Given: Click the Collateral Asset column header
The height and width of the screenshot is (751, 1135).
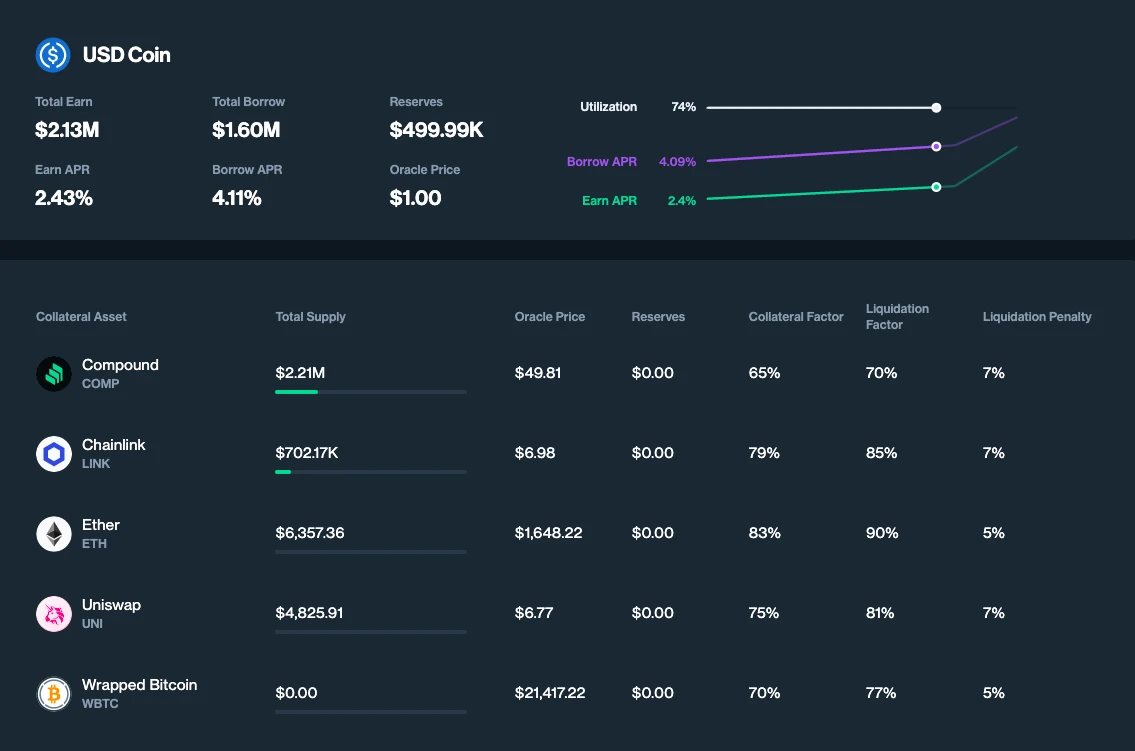Looking at the screenshot, I should 81,317.
